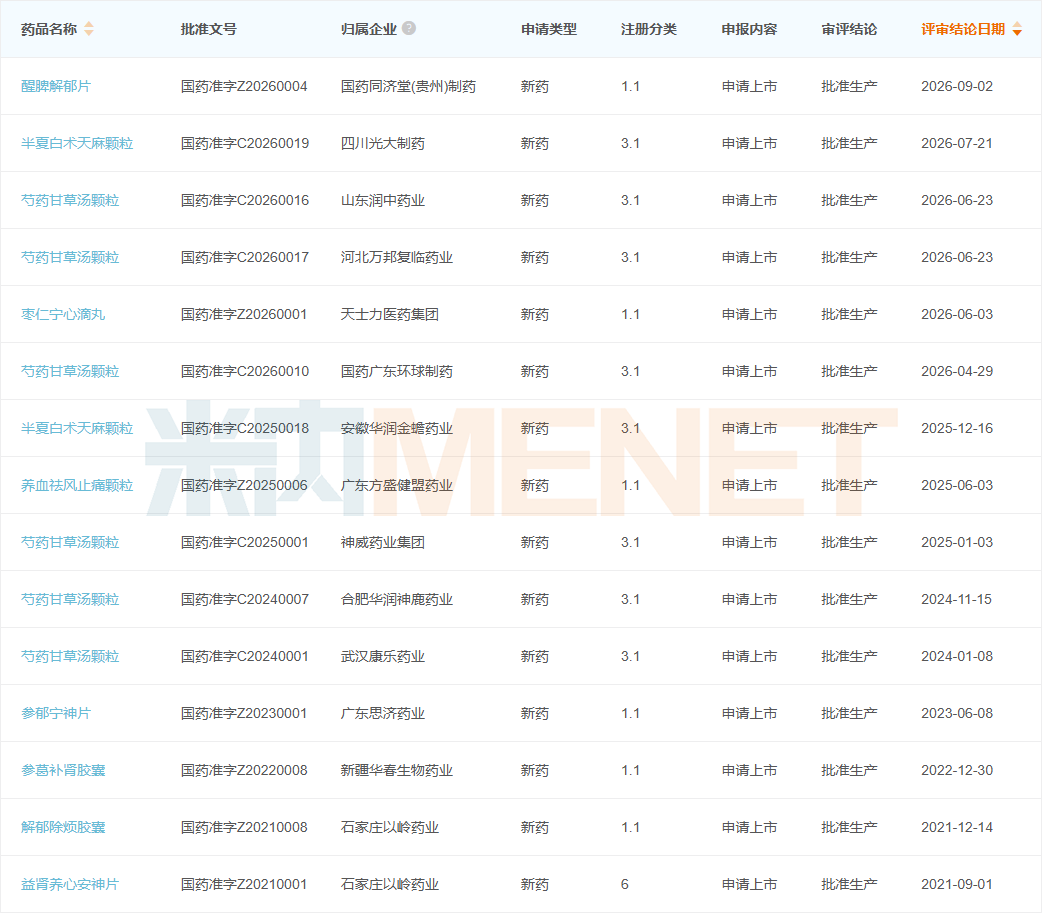Select approval number 国药准字Z20260001
This screenshot has height=915, width=1043.
point(244,315)
